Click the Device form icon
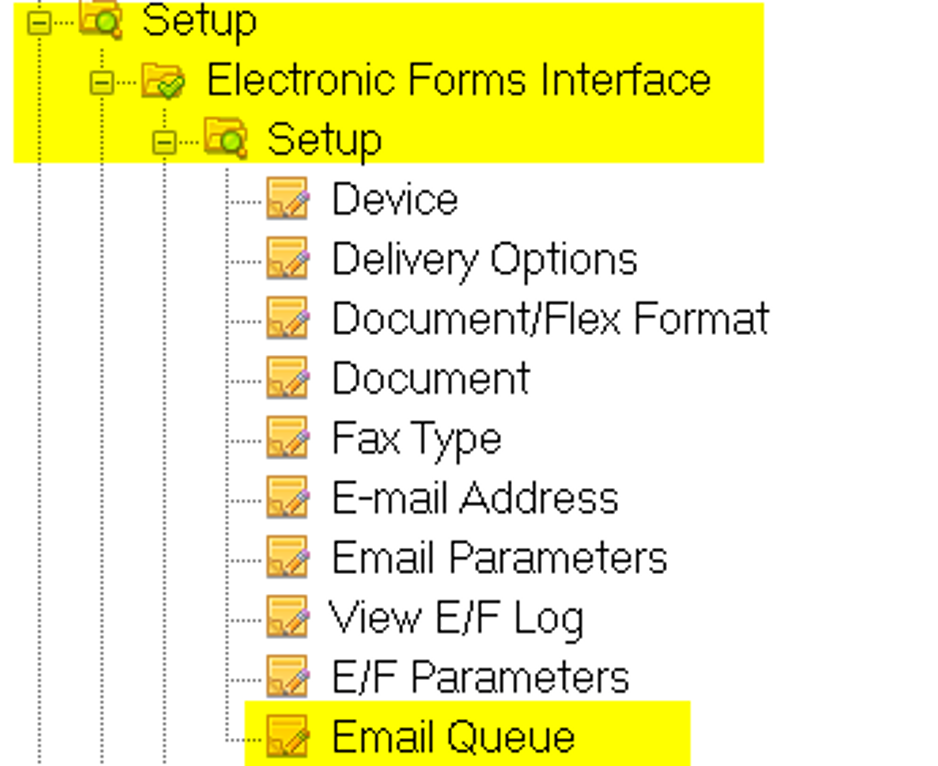938x766 pixels. tap(288, 198)
